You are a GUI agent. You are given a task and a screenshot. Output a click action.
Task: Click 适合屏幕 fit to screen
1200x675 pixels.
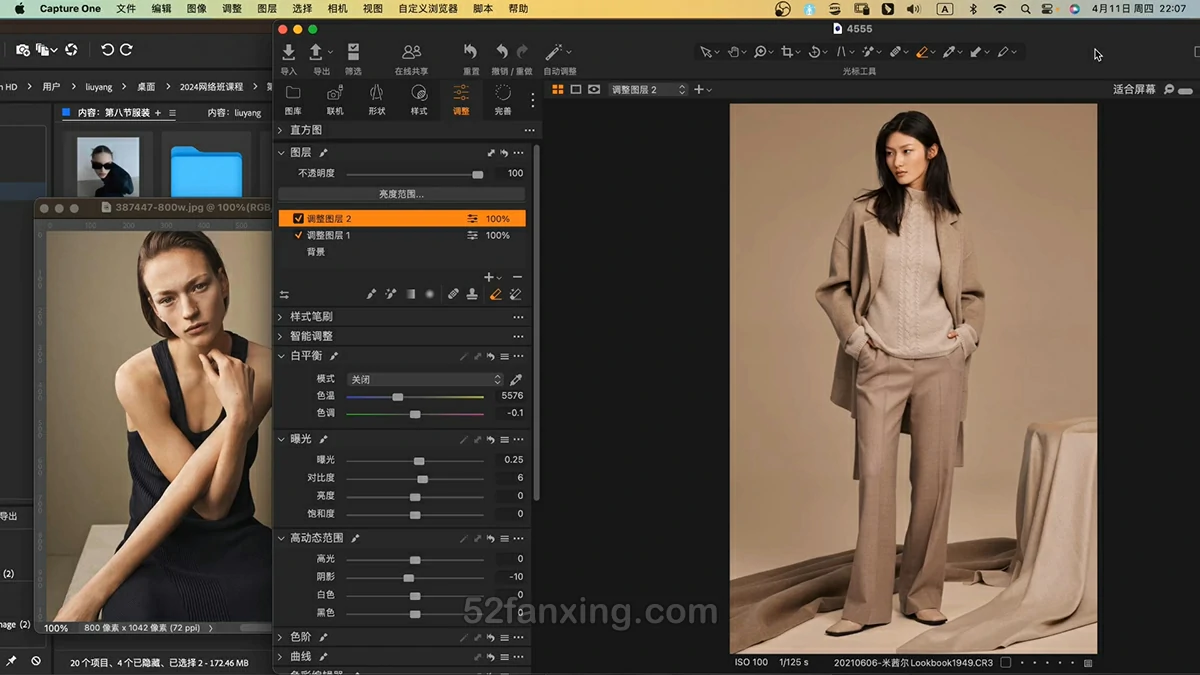click(x=1134, y=89)
